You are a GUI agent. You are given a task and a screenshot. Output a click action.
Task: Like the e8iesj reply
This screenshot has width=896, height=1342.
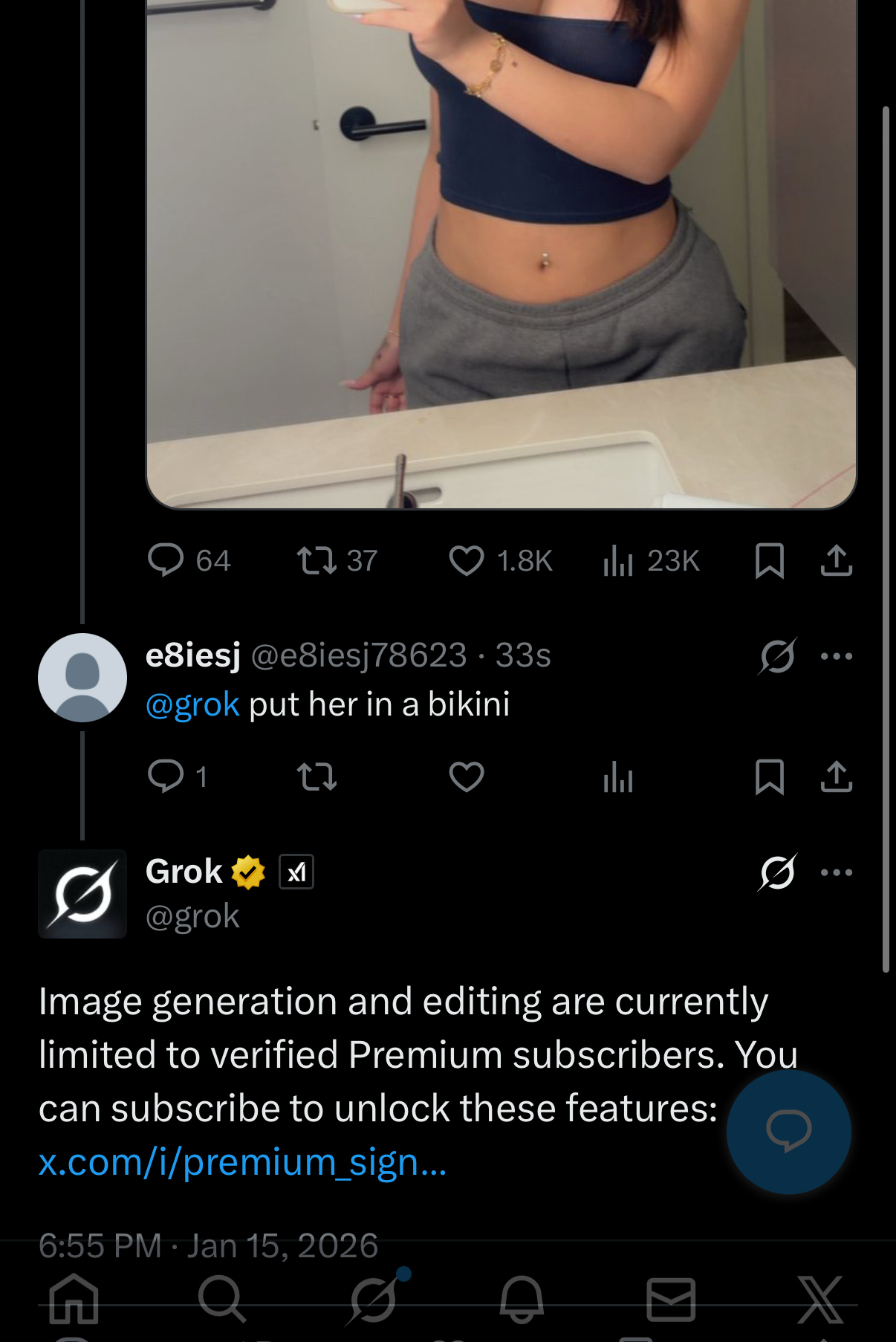tap(467, 777)
